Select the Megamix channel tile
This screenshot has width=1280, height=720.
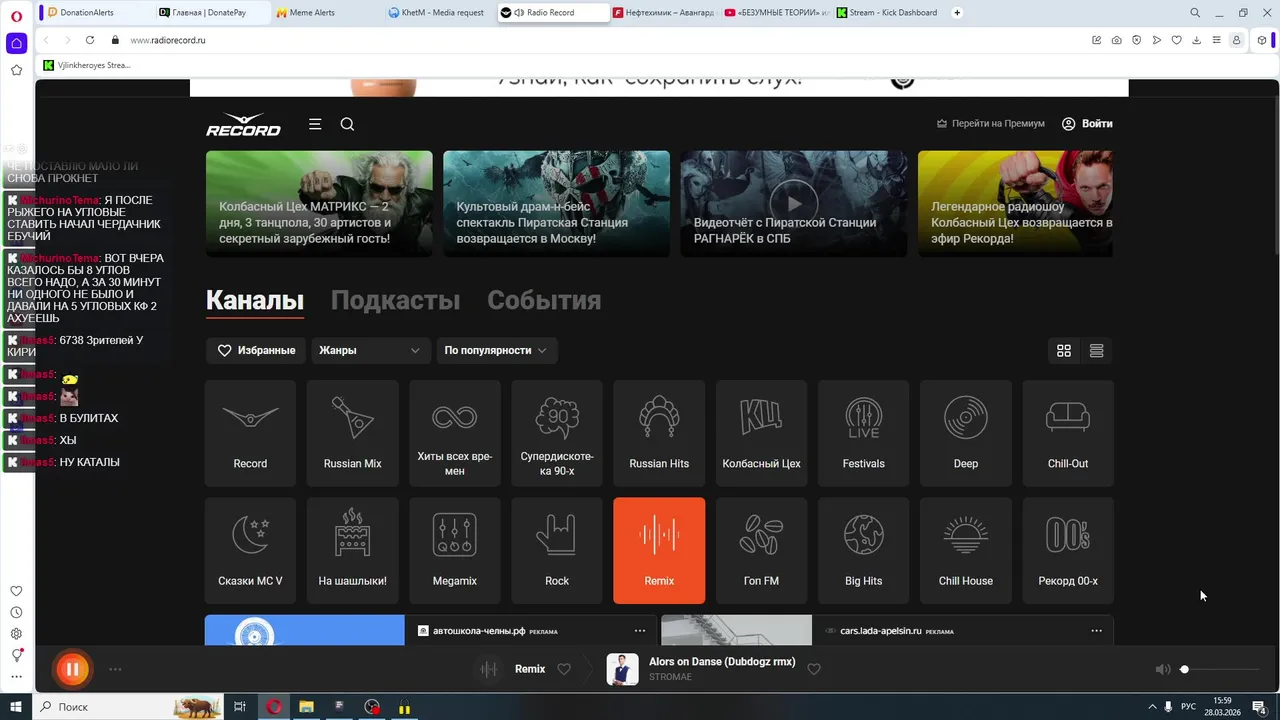455,551
